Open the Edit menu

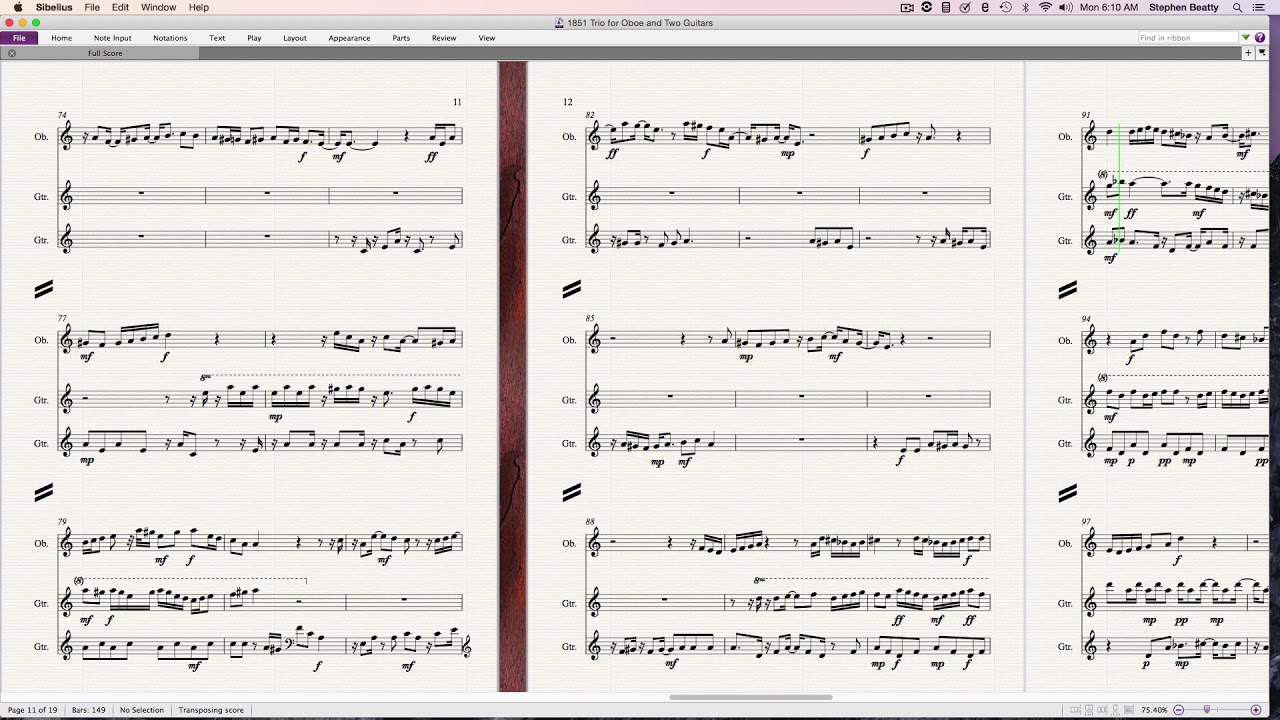(x=120, y=7)
